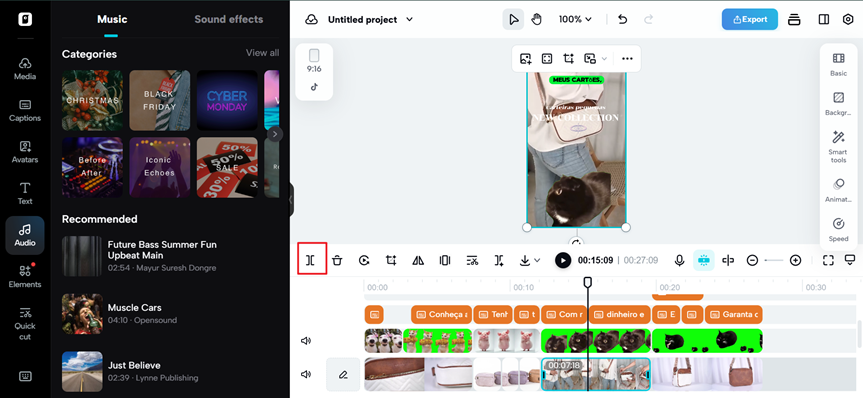The image size is (863, 398).
Task: Zoom in the timeline with plus icon
Action: (x=795, y=260)
